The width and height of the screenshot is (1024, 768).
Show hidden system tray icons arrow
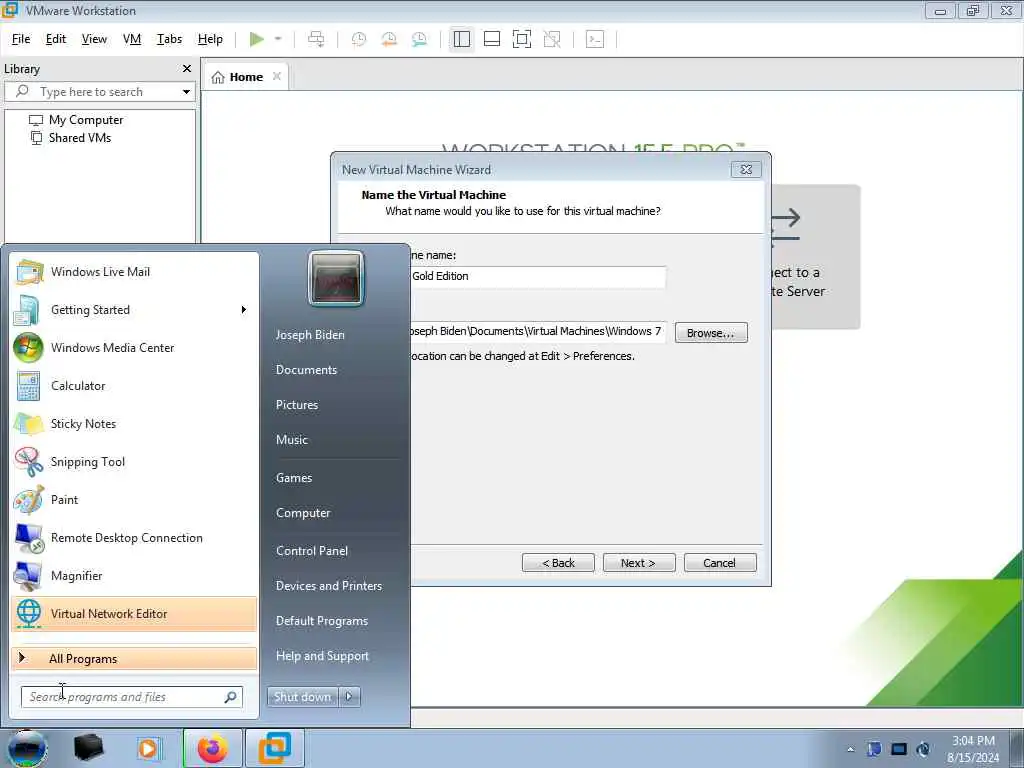(850, 749)
